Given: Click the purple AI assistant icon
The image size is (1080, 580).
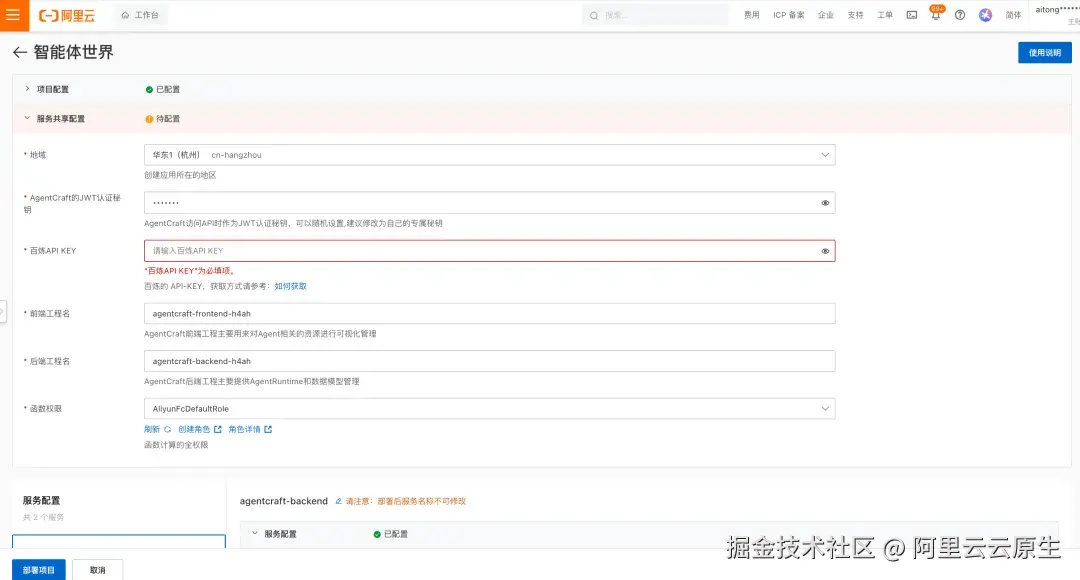Looking at the screenshot, I should point(986,15).
